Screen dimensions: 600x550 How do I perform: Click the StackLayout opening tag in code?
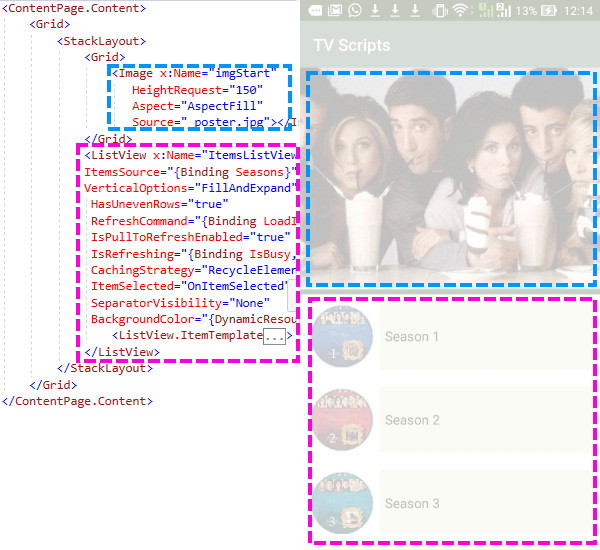101,41
